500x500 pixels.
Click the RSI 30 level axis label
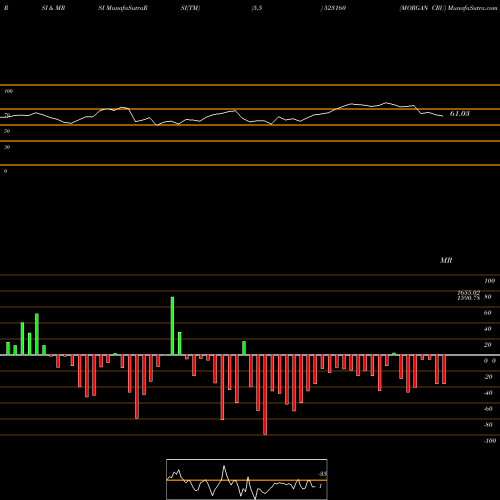7,147
